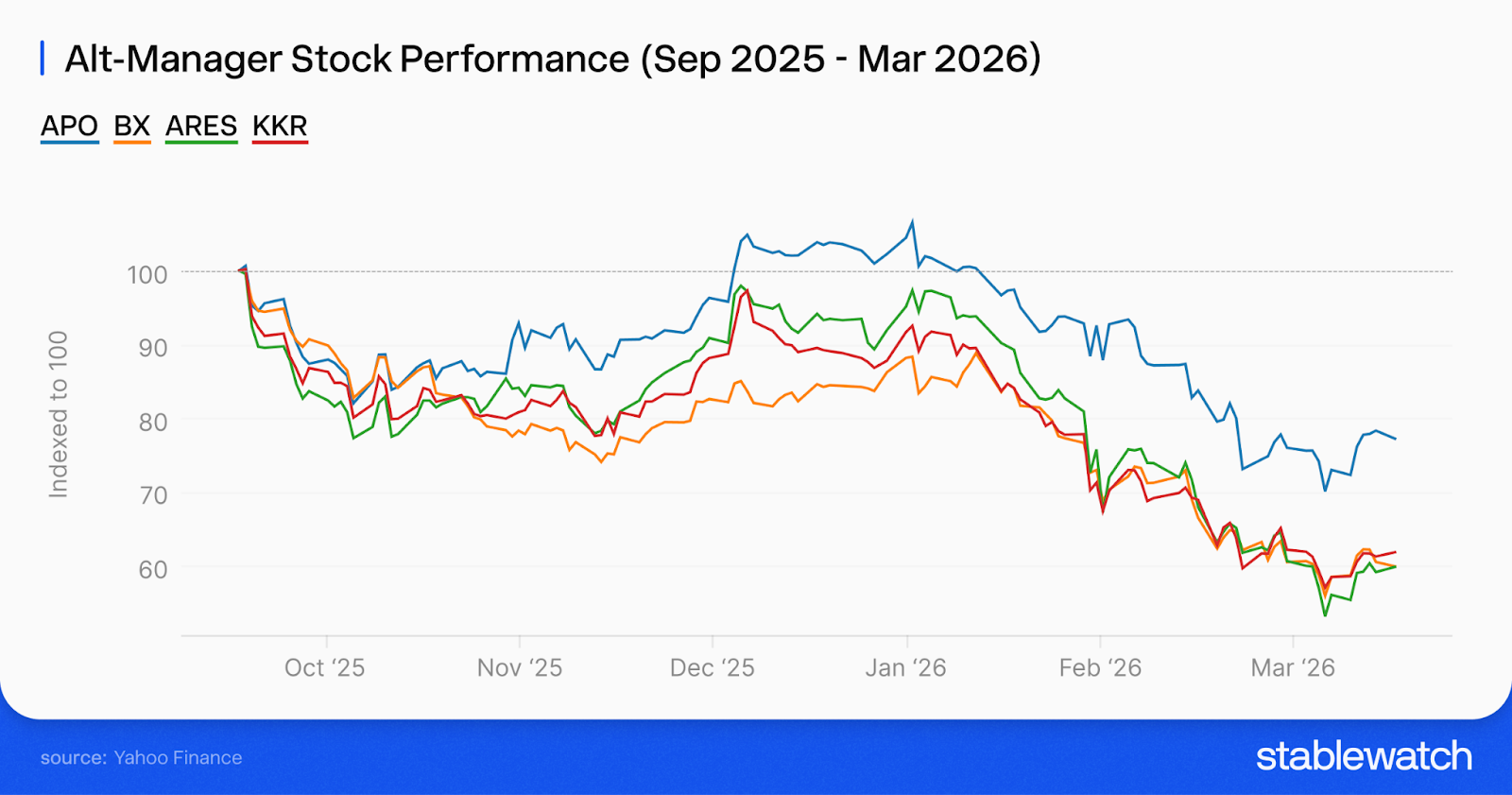Click the 100 y-axis label
Image resolution: width=1512 pixels, height=795 pixels.
(x=147, y=275)
